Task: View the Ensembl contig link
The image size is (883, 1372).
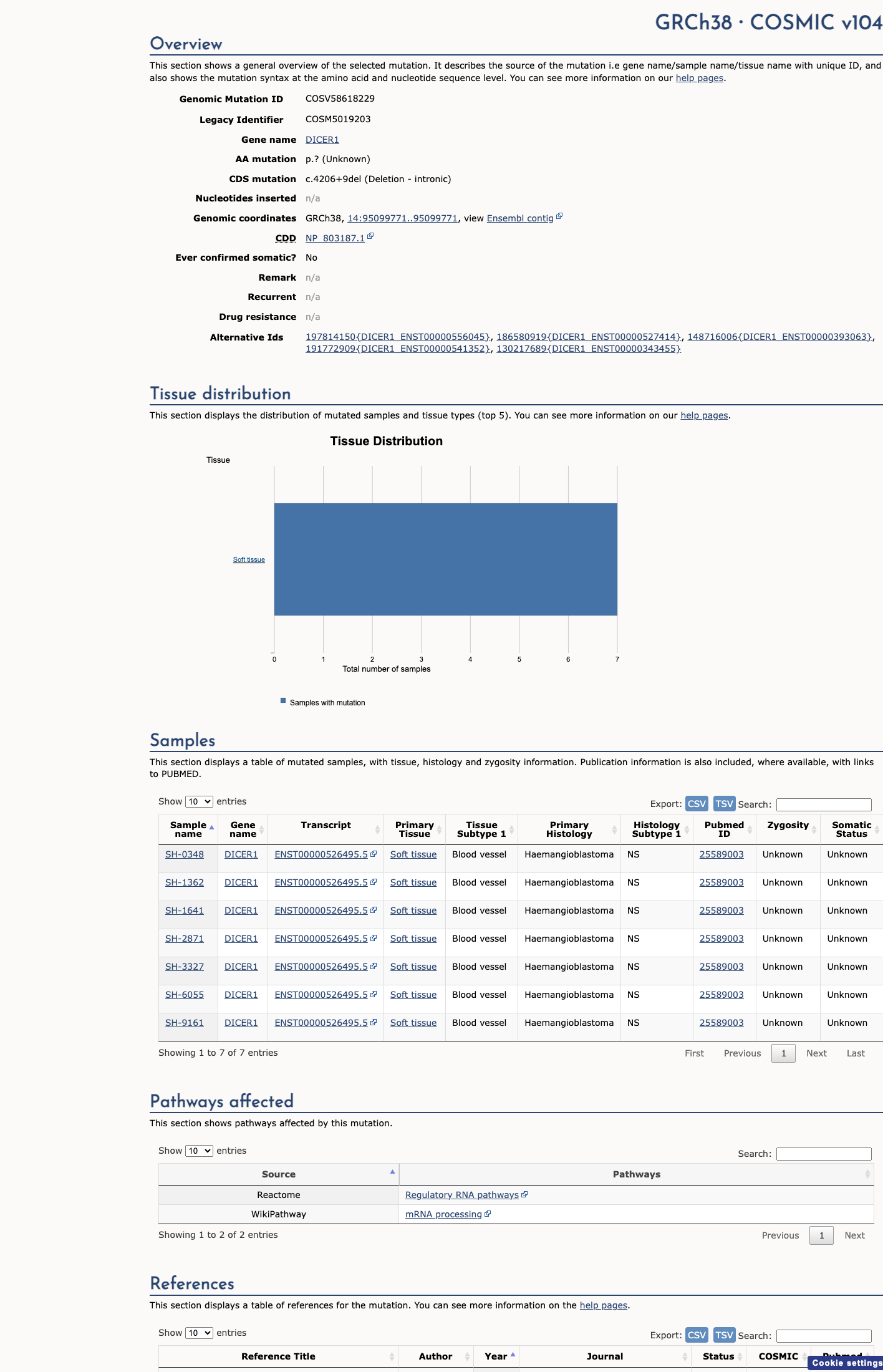Action: click(x=520, y=218)
